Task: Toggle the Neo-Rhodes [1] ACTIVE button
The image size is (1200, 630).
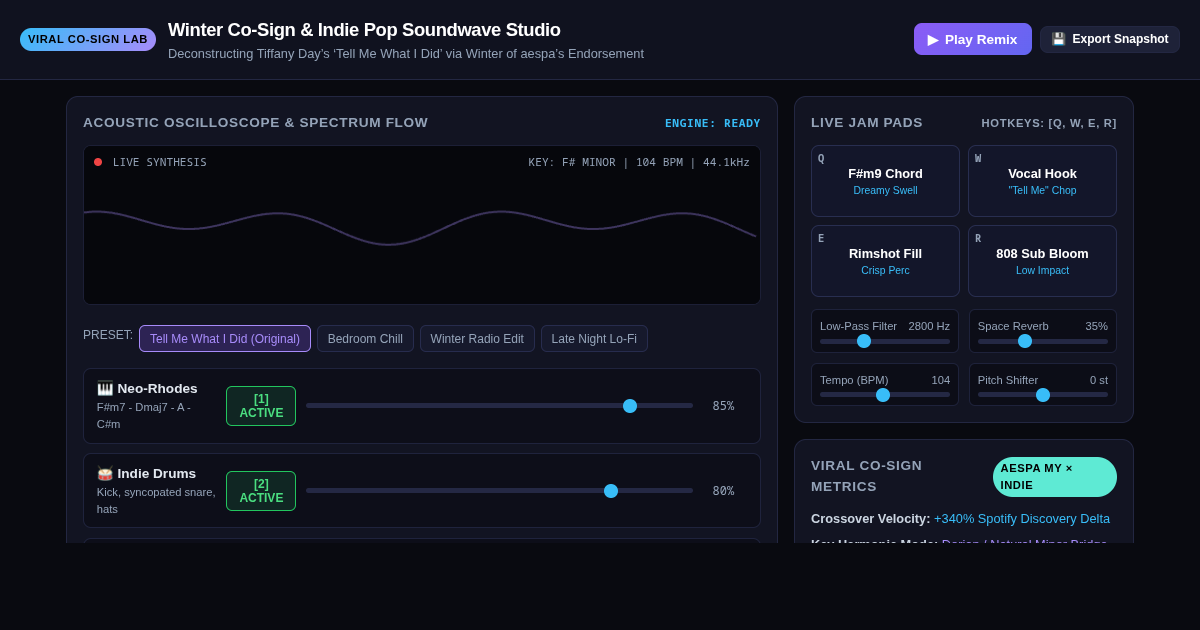Action: 261,406
